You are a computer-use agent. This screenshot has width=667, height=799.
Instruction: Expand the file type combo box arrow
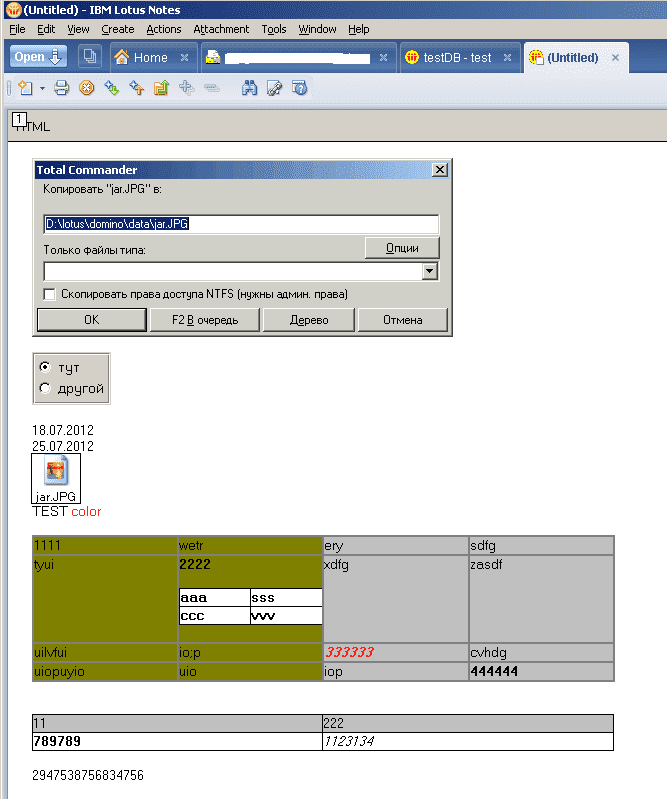pos(430,271)
